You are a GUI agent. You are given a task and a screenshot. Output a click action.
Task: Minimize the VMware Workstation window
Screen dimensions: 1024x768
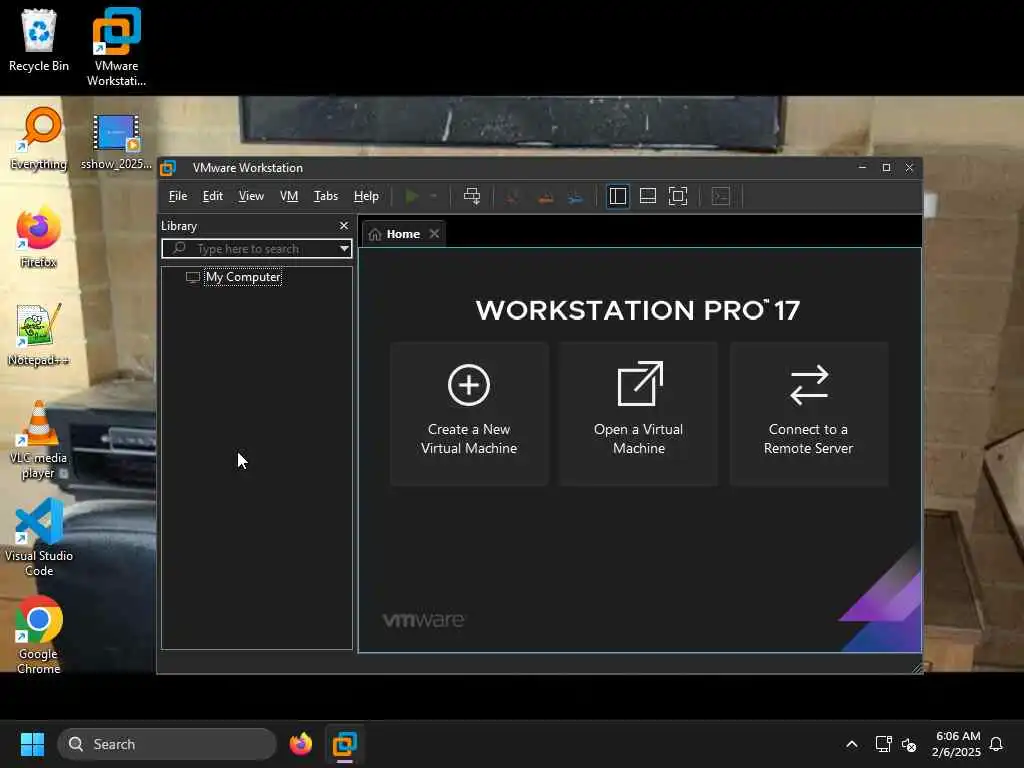(x=862, y=168)
